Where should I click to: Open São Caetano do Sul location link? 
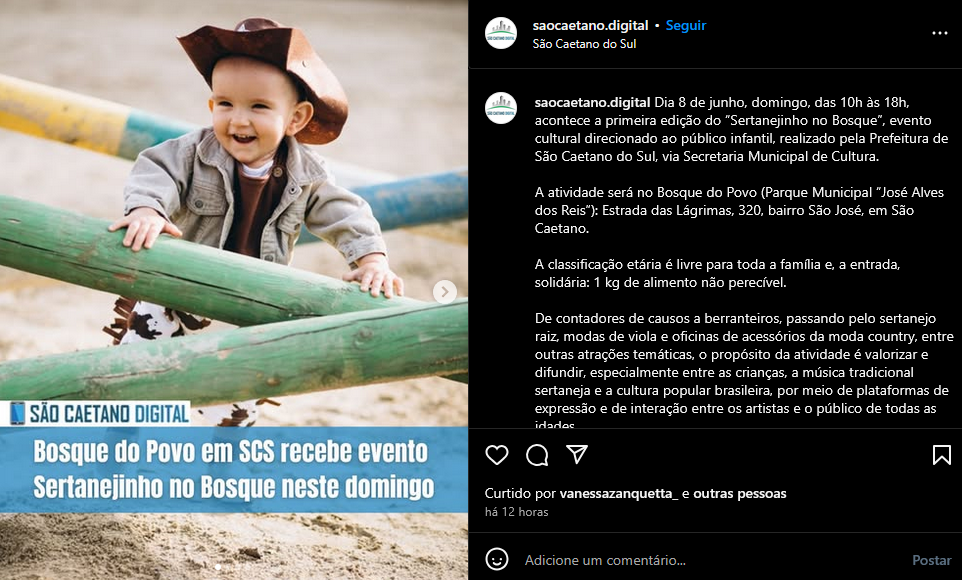[584, 44]
